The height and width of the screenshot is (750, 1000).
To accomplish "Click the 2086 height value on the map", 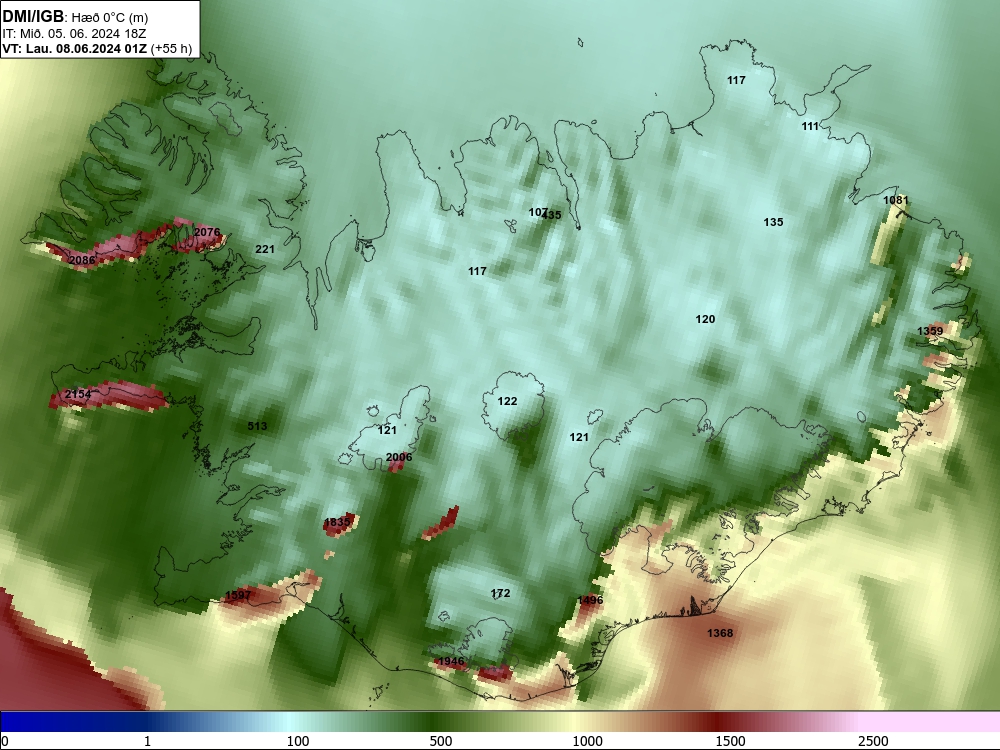I will point(82,260).
